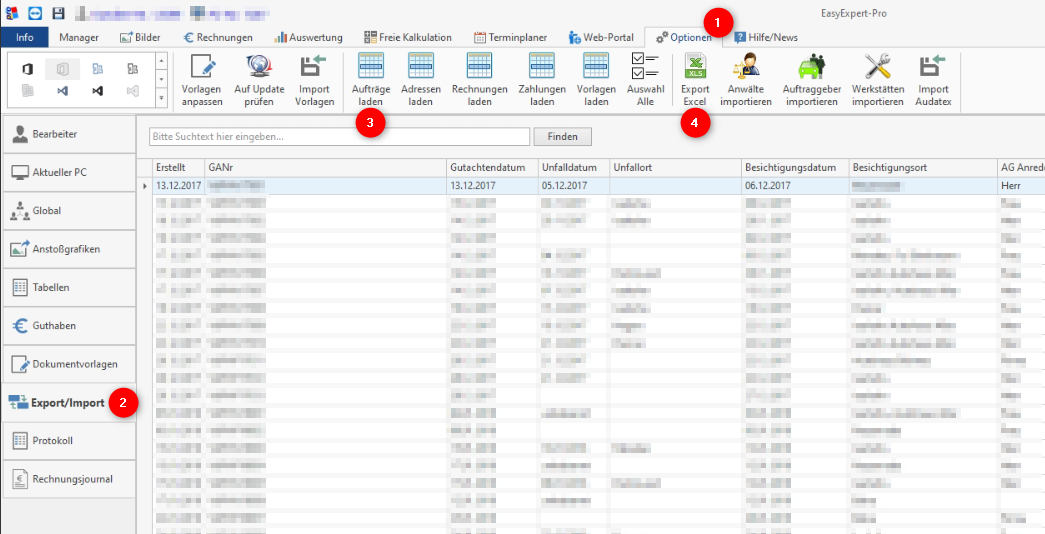Open the Hilfe/News tab
The image size is (1045, 534).
pyautogui.click(x=765, y=37)
